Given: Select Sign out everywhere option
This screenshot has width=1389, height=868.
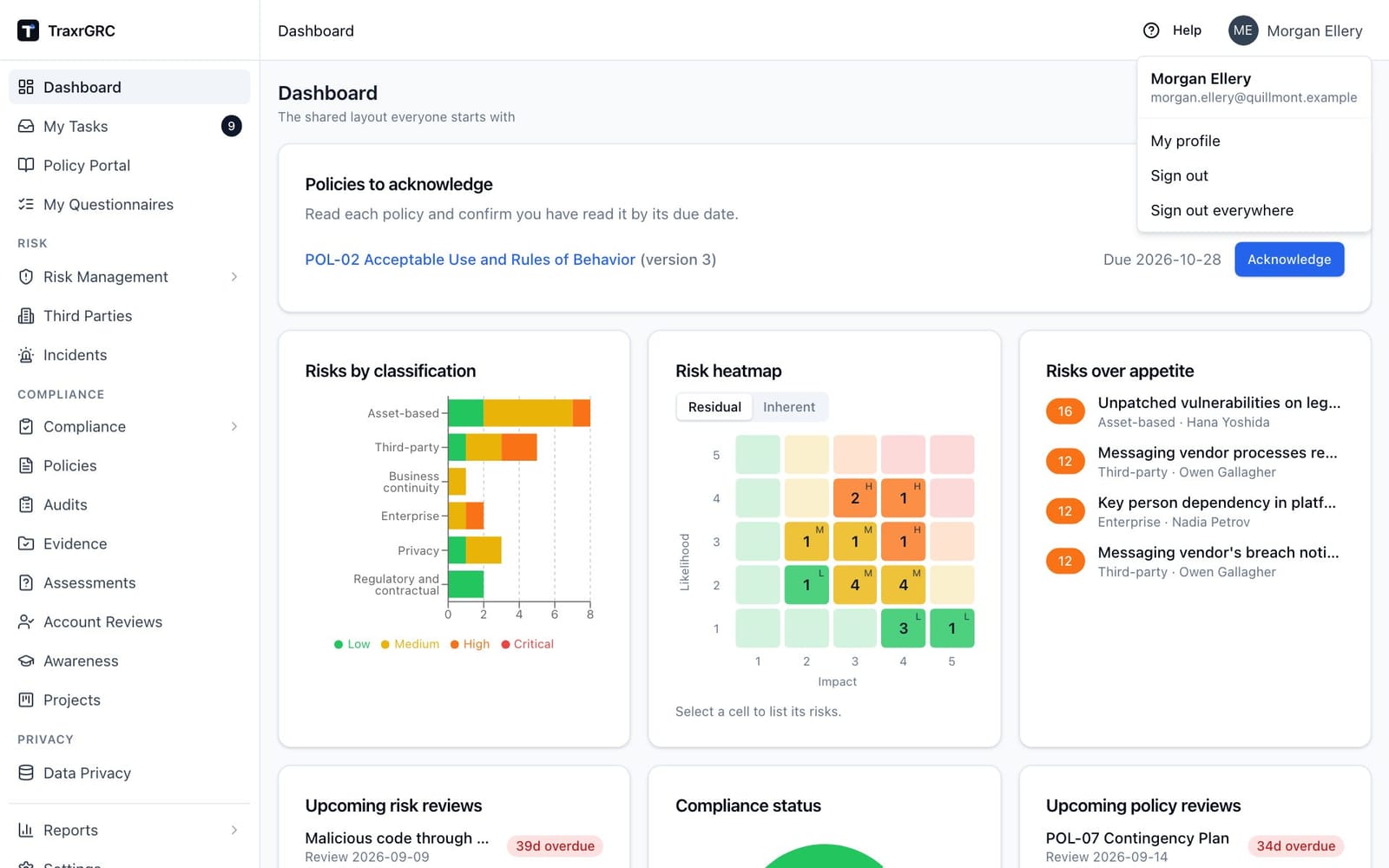Looking at the screenshot, I should (x=1254, y=210).
